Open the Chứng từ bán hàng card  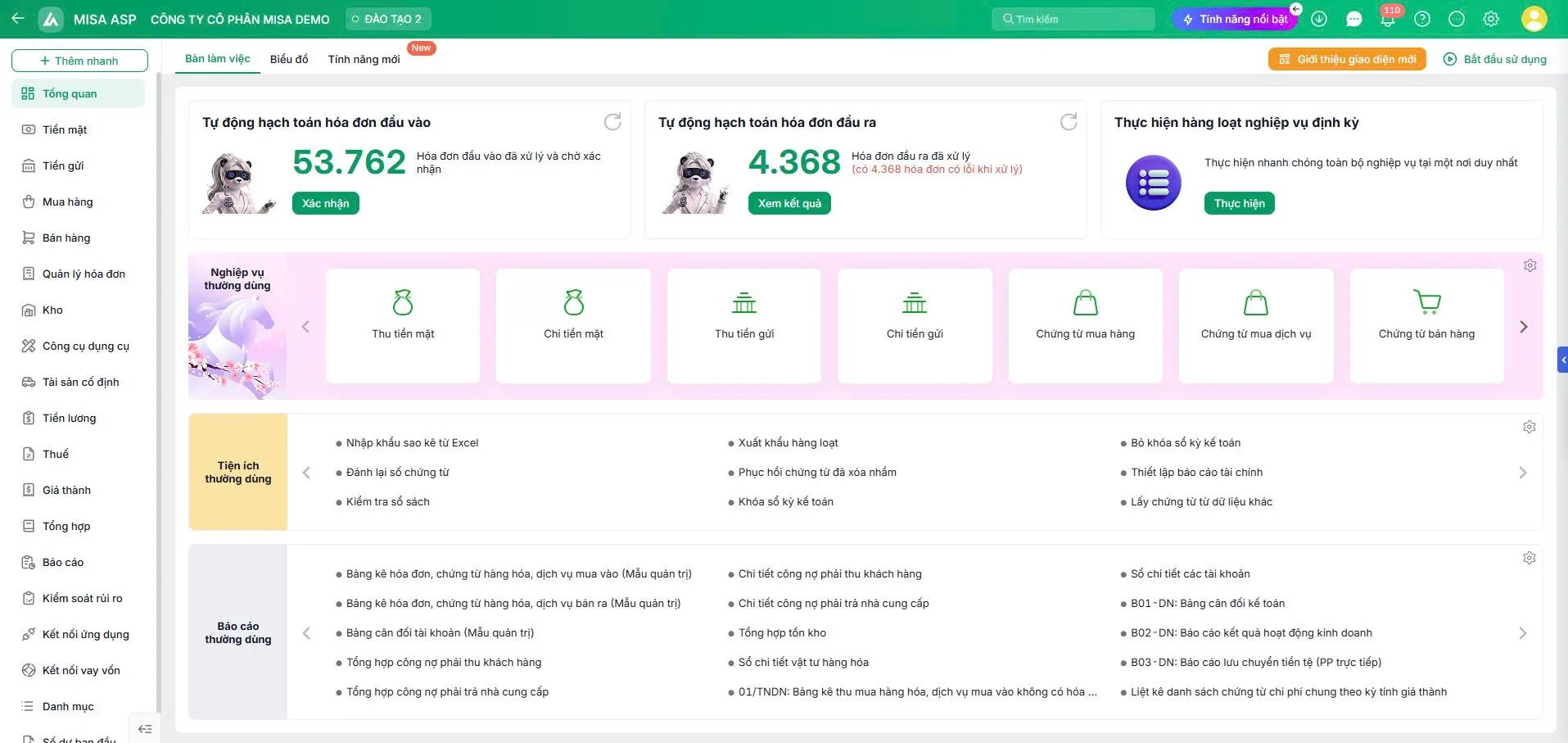tap(1426, 325)
